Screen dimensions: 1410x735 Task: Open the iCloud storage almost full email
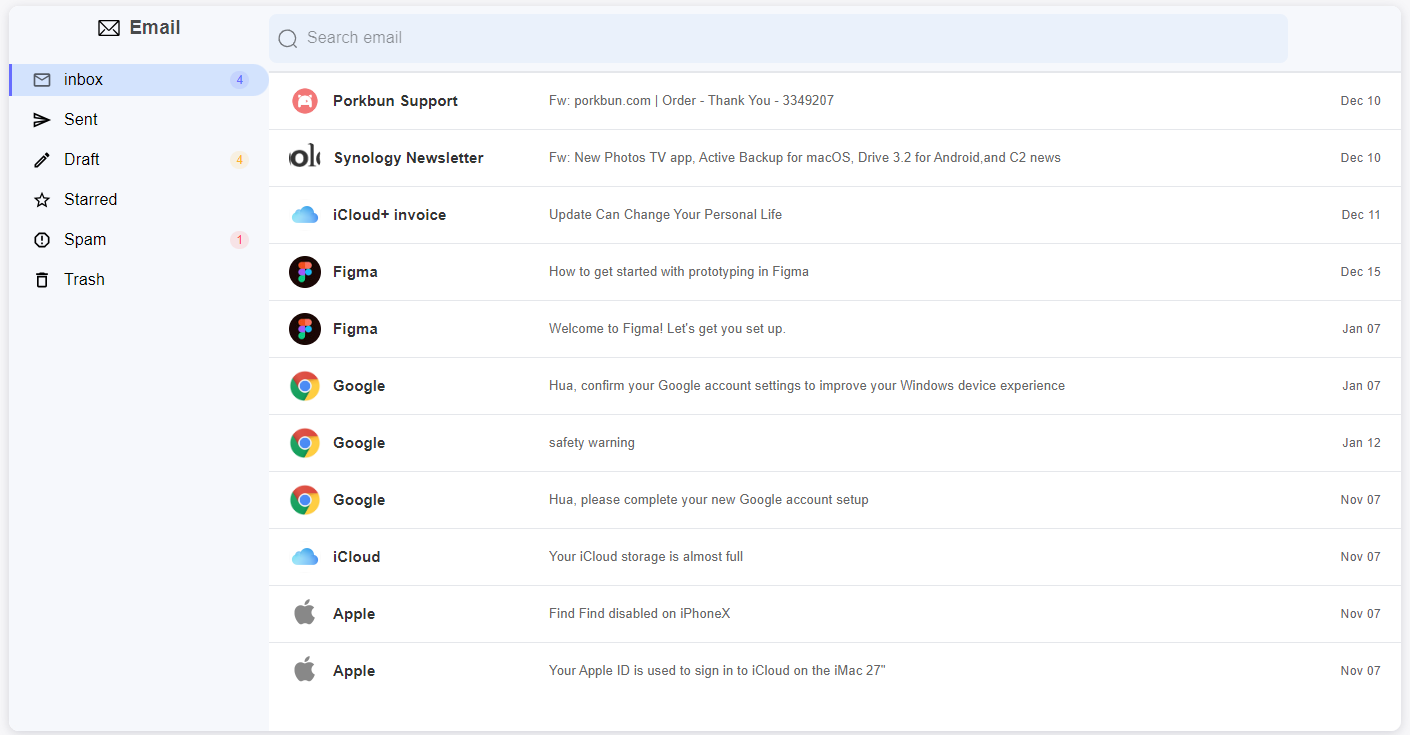[645, 556]
